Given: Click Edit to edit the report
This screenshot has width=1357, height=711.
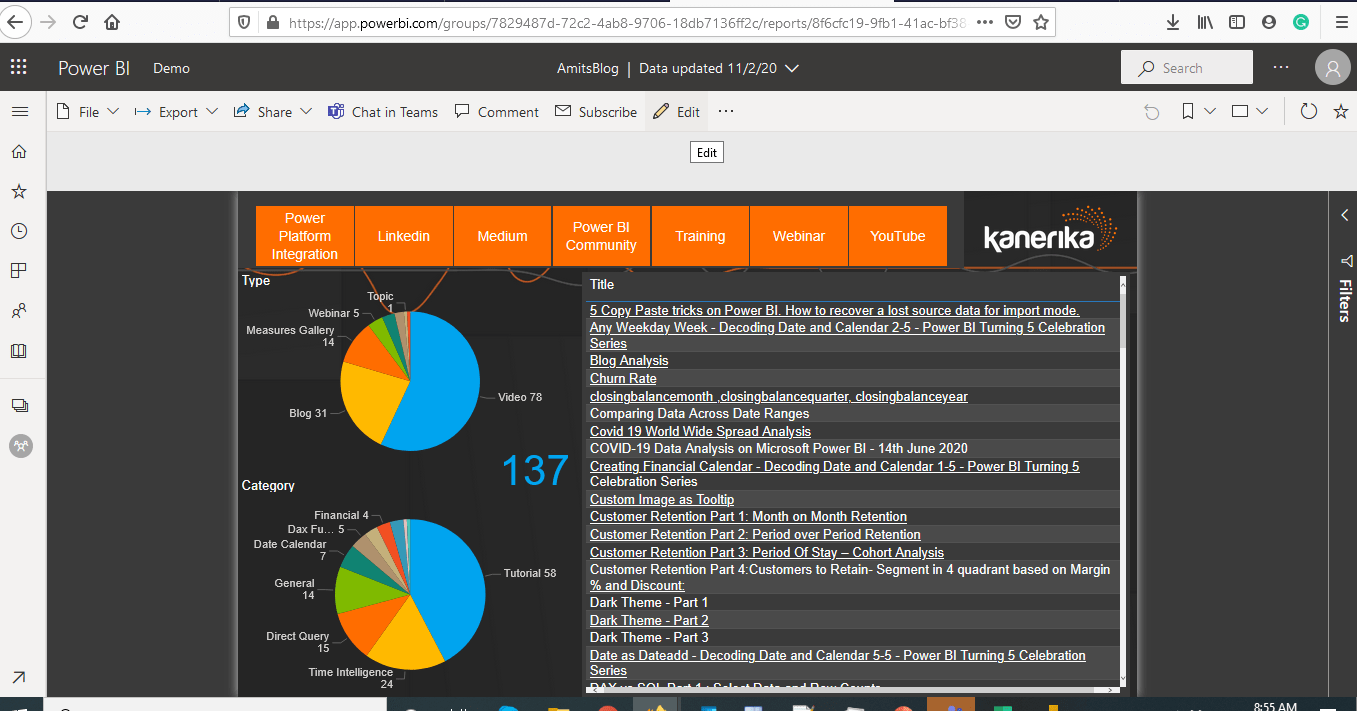Looking at the screenshot, I should tap(677, 112).
